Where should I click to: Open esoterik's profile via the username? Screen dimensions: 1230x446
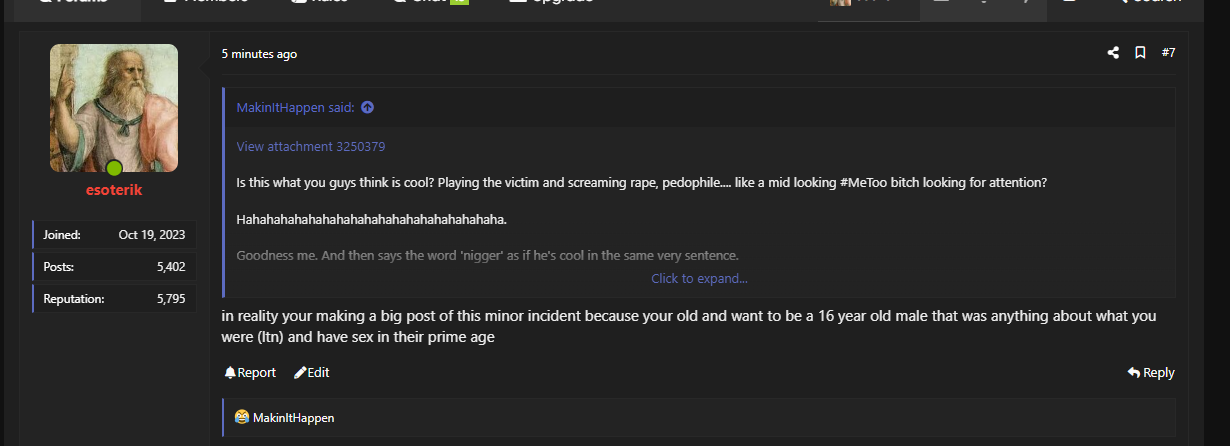coord(114,190)
